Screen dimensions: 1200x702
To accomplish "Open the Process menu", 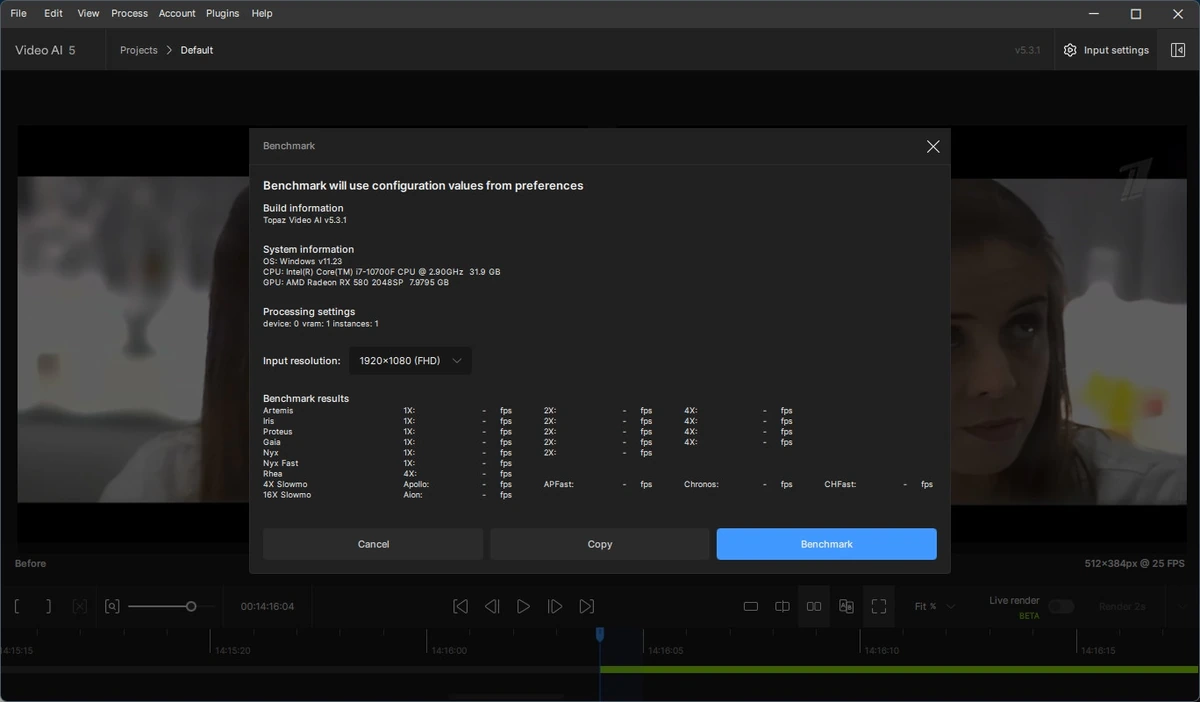I will (x=129, y=13).
